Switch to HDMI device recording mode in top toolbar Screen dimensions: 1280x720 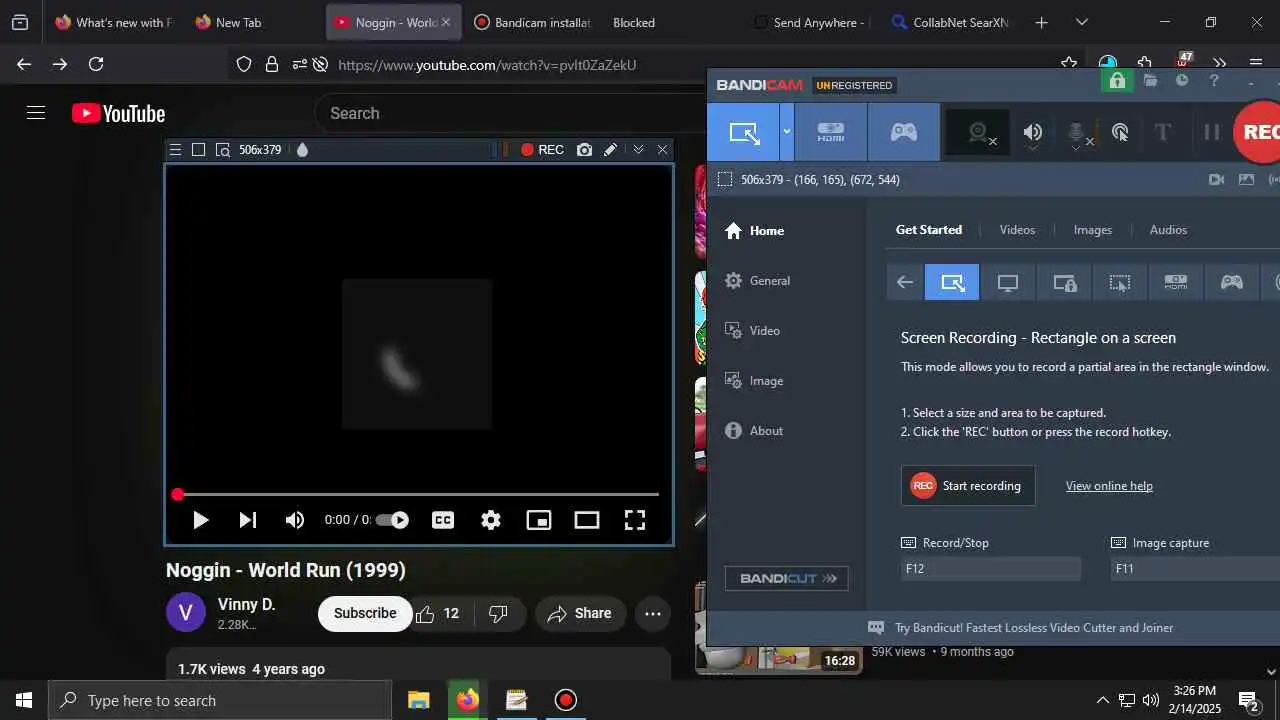831,132
